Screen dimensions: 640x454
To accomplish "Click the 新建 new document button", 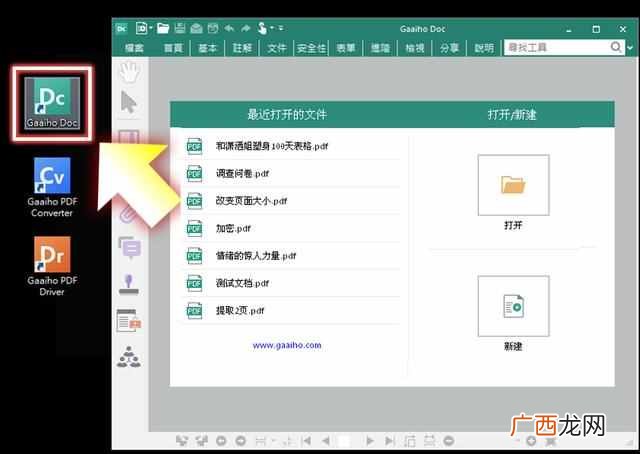I will (x=513, y=306).
